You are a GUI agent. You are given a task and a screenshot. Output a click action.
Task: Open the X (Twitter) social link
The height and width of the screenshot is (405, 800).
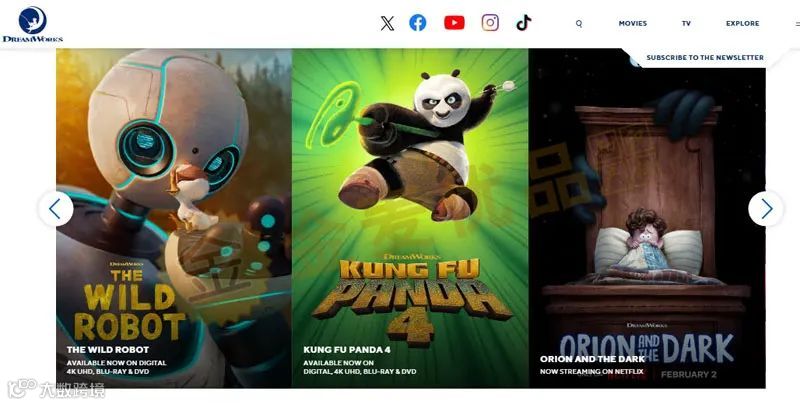click(x=387, y=23)
